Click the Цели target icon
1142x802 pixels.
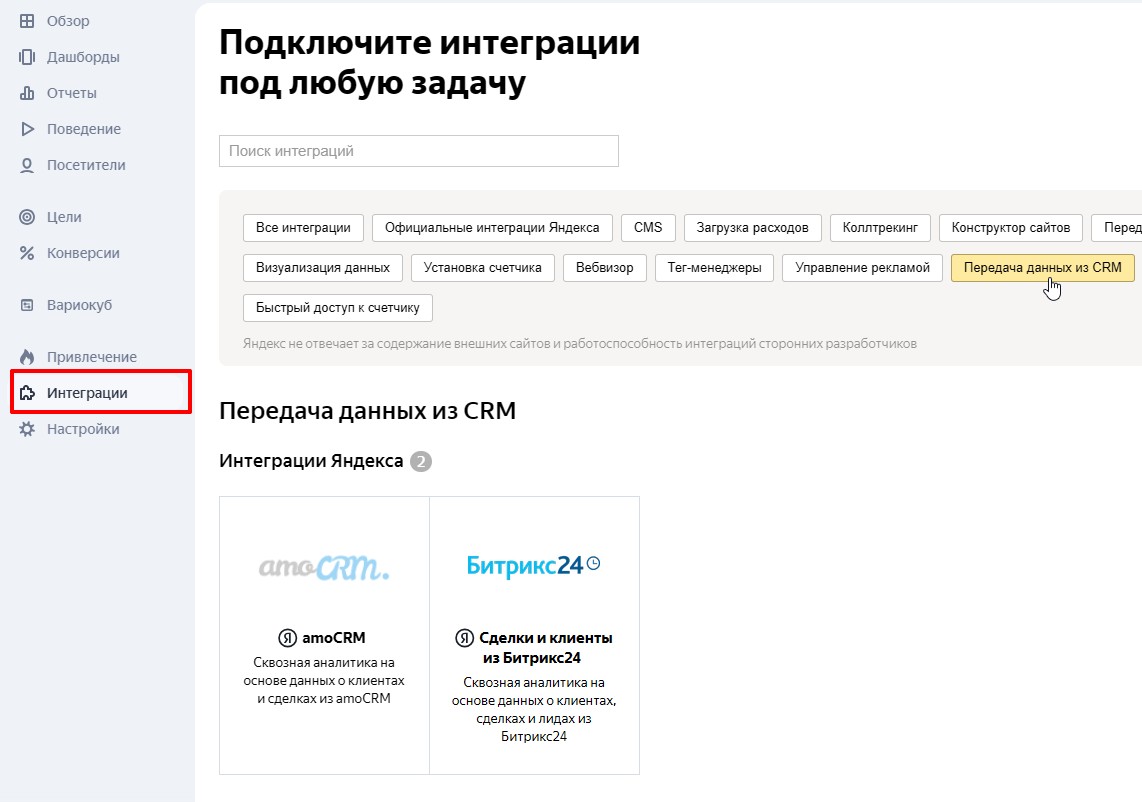click(x=27, y=217)
